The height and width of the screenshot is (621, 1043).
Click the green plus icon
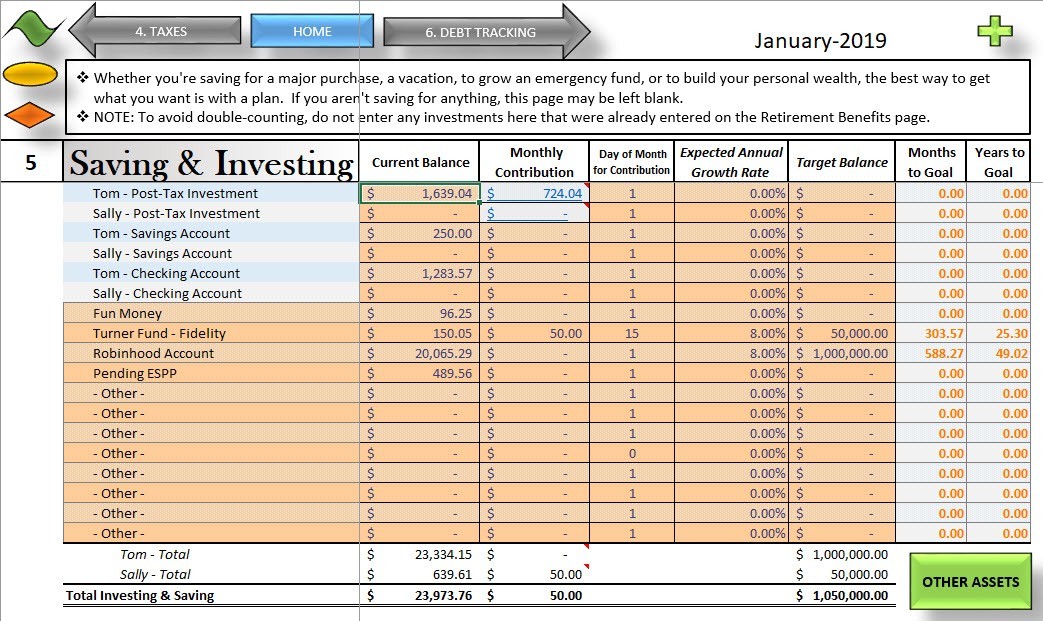[994, 31]
